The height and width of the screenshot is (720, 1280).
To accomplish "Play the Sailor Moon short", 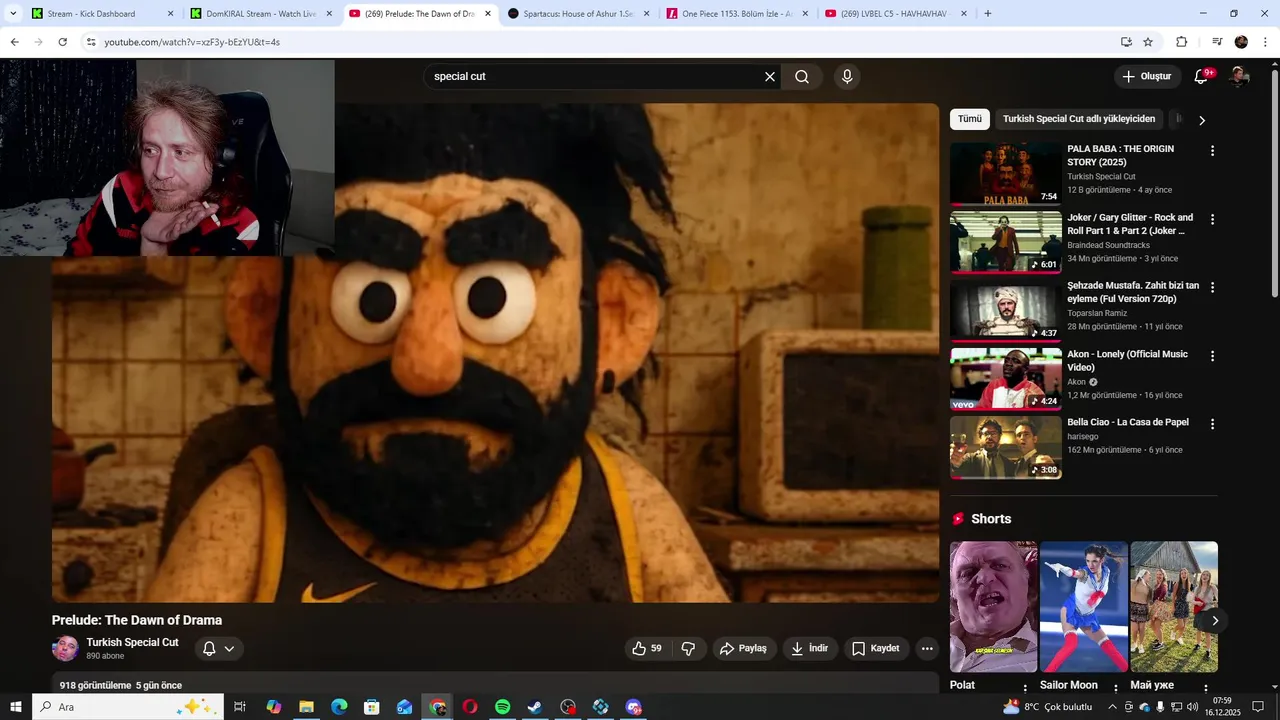I will click(x=1084, y=606).
